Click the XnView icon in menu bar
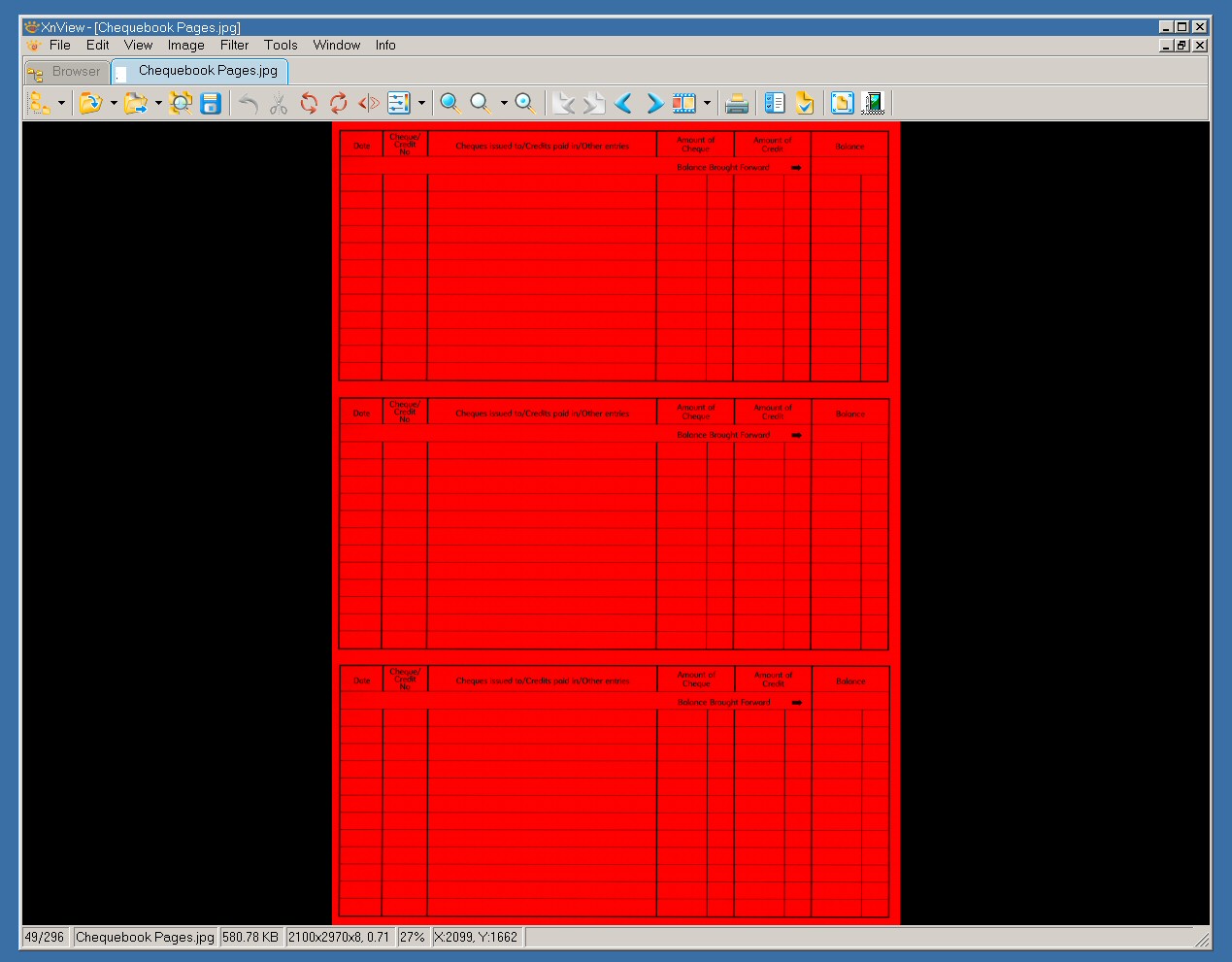This screenshot has height=962, width=1232. point(34,46)
